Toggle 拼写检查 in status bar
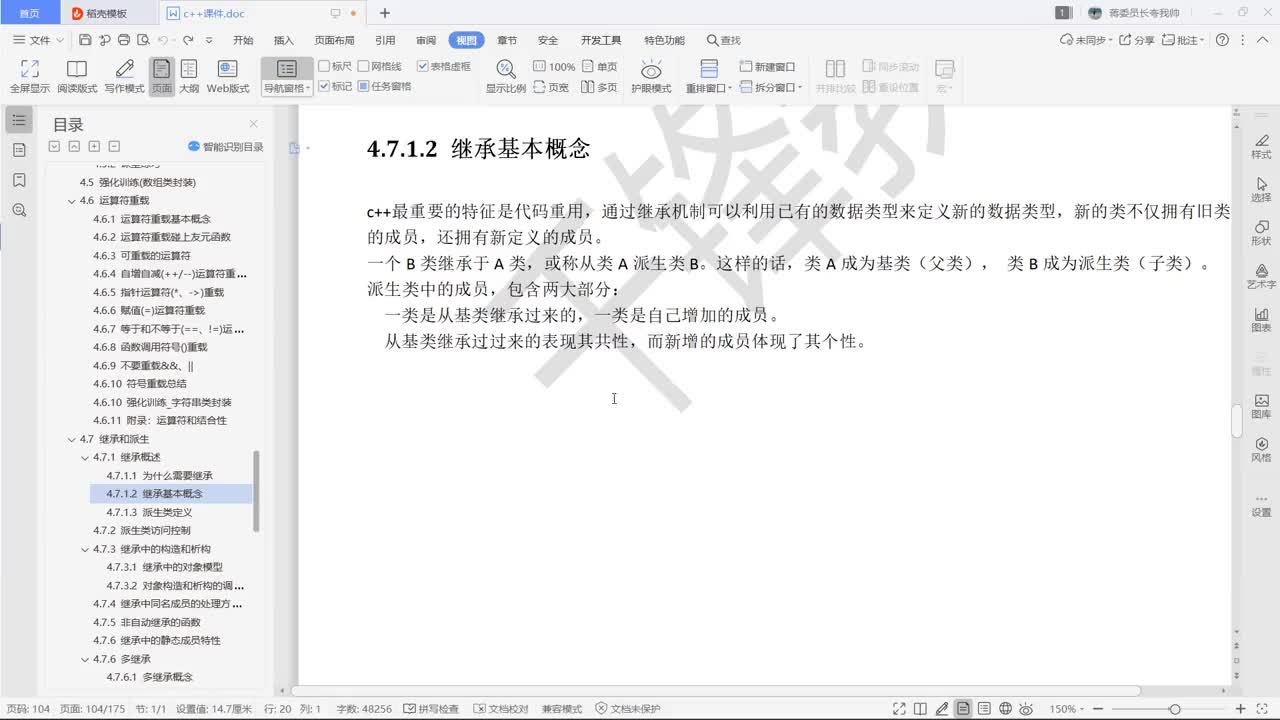Screen dimensions: 1280x720 coord(432,709)
